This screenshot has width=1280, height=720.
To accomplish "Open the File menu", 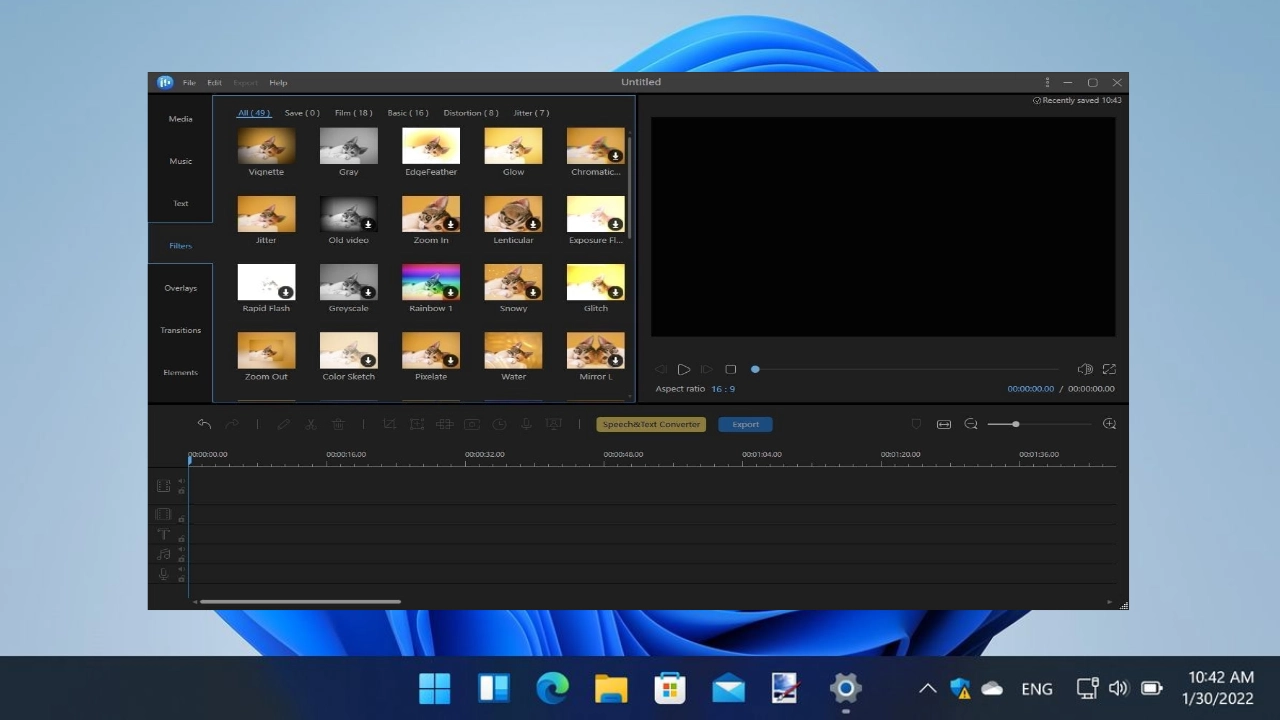I will pyautogui.click(x=189, y=83).
